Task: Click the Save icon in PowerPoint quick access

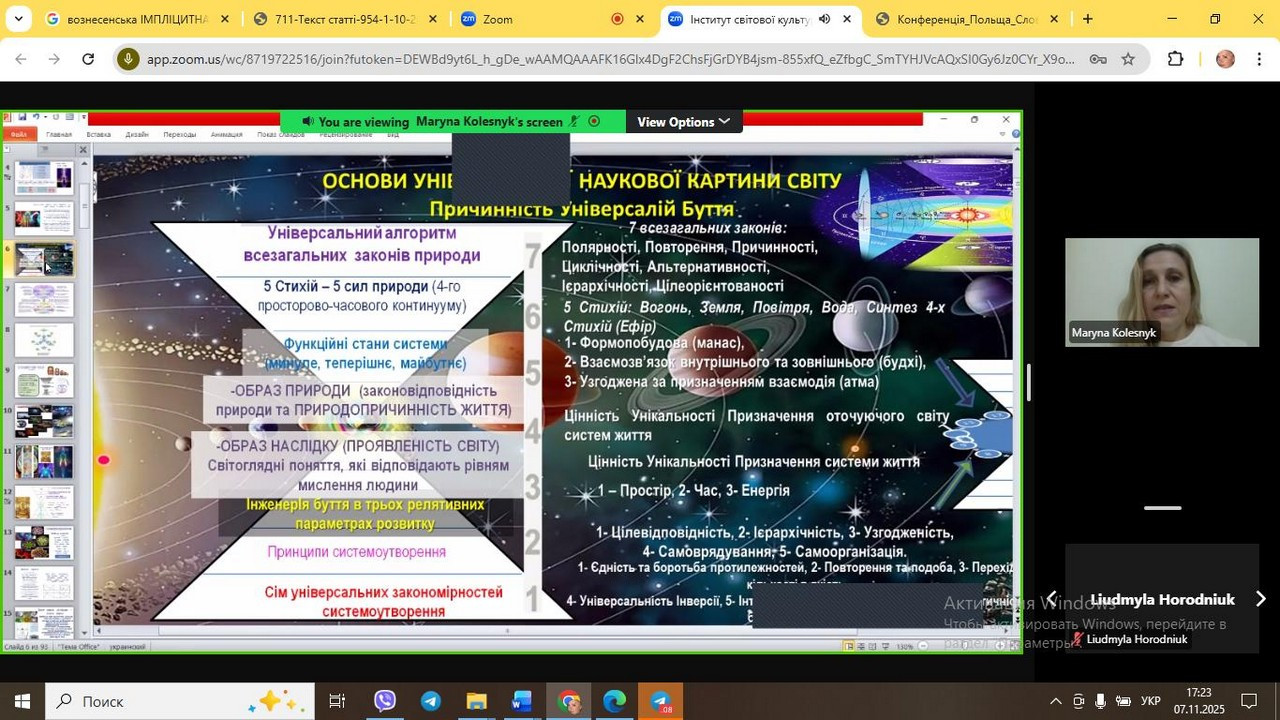Action: [22, 118]
